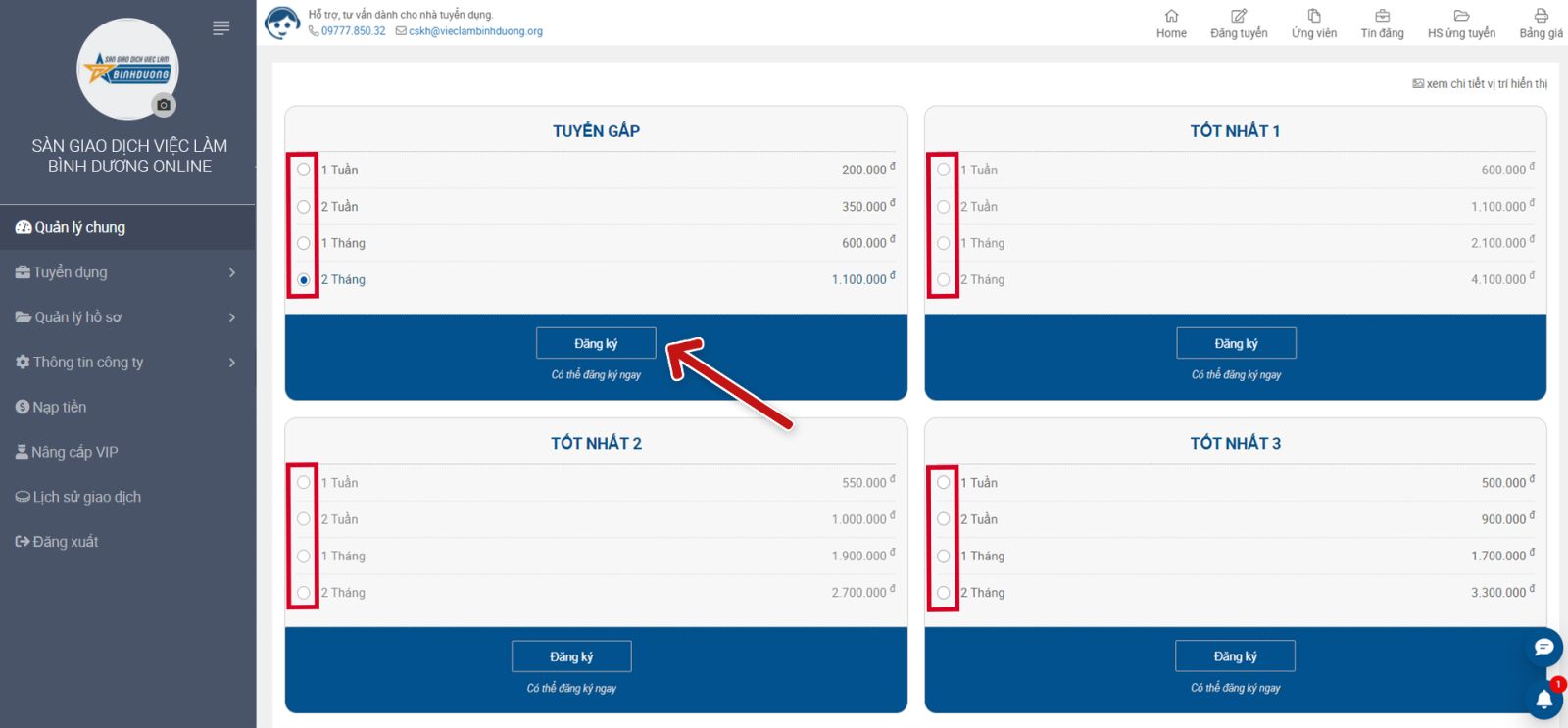Open the chat bubble support icon

click(1543, 647)
